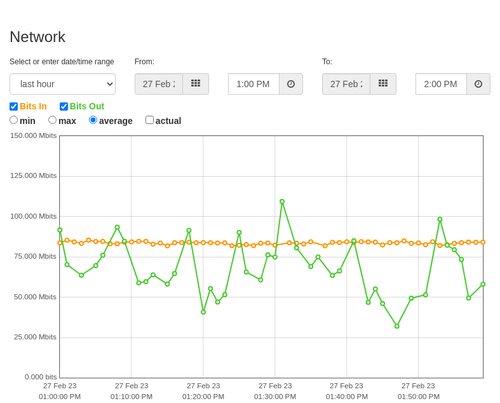Click the 01:30:00 PM time axis label
The width and height of the screenshot is (500, 403).
tap(275, 397)
